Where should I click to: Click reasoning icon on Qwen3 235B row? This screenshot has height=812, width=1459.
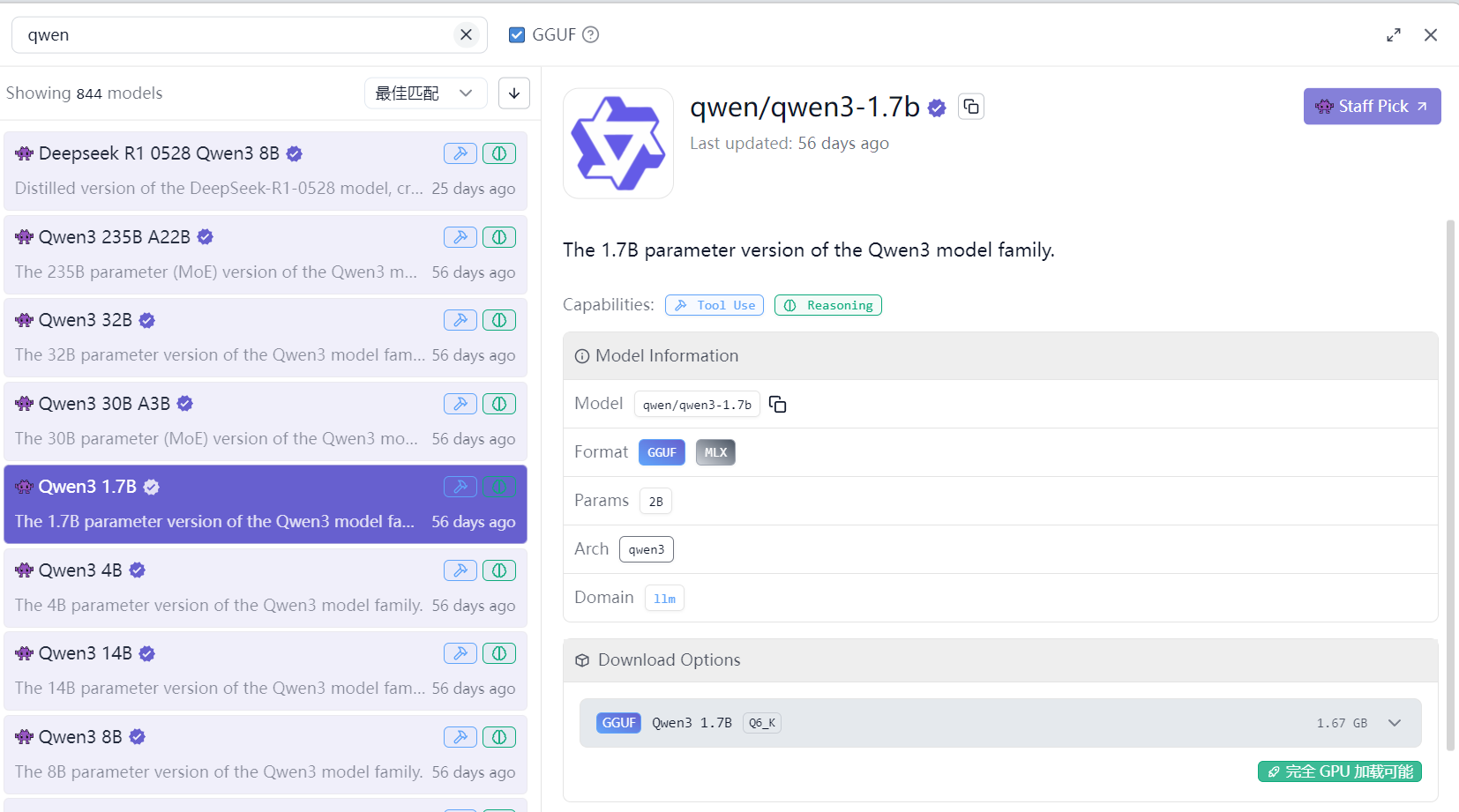pyautogui.click(x=499, y=237)
